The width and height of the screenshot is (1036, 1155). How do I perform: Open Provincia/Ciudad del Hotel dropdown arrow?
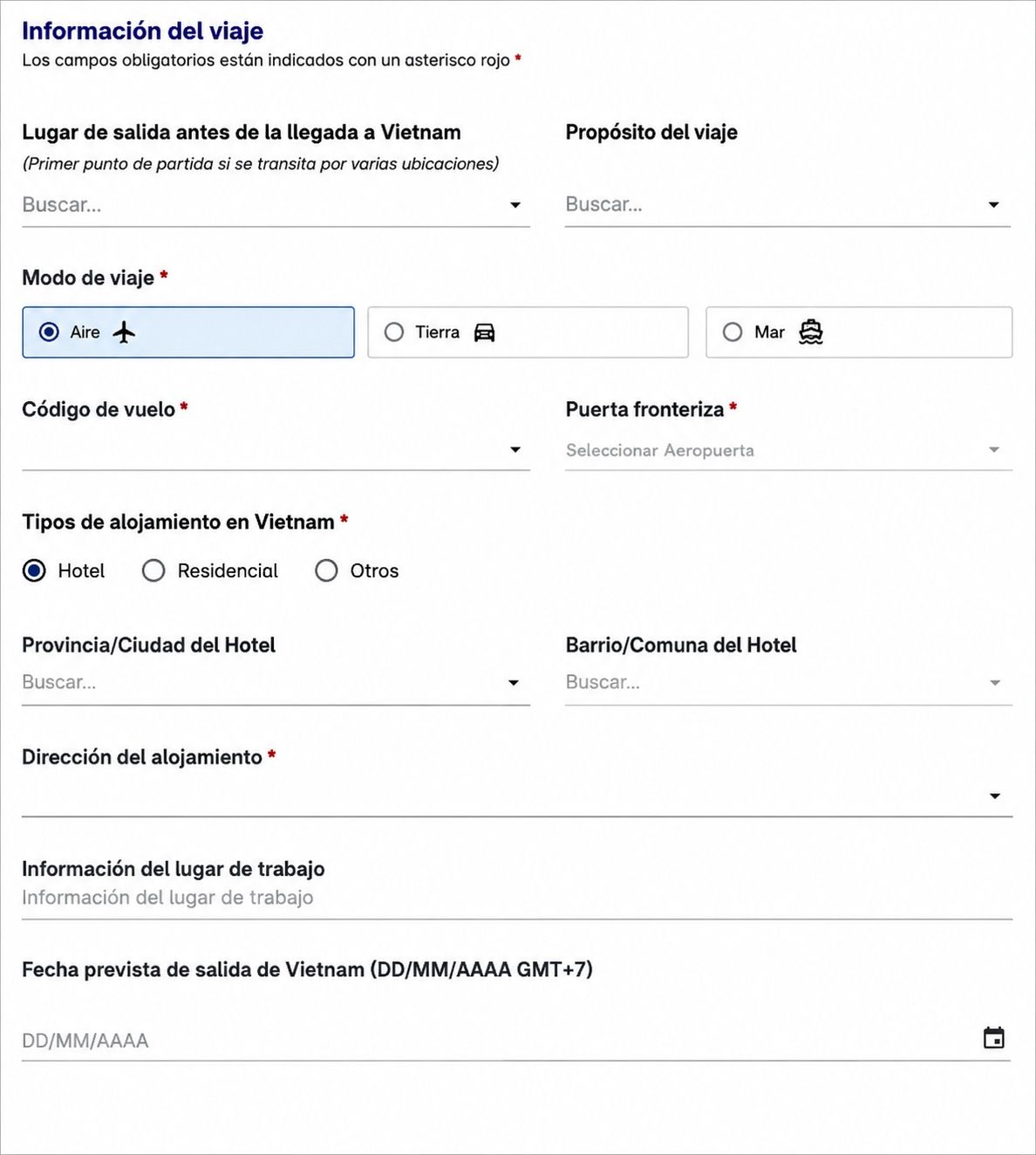514,683
